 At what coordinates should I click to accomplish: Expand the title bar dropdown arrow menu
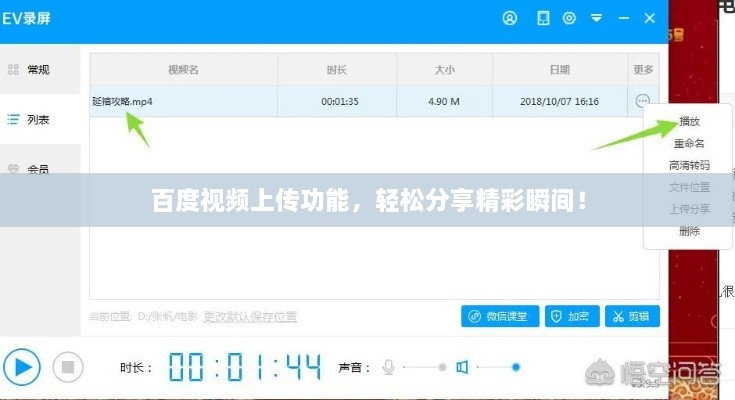point(597,18)
